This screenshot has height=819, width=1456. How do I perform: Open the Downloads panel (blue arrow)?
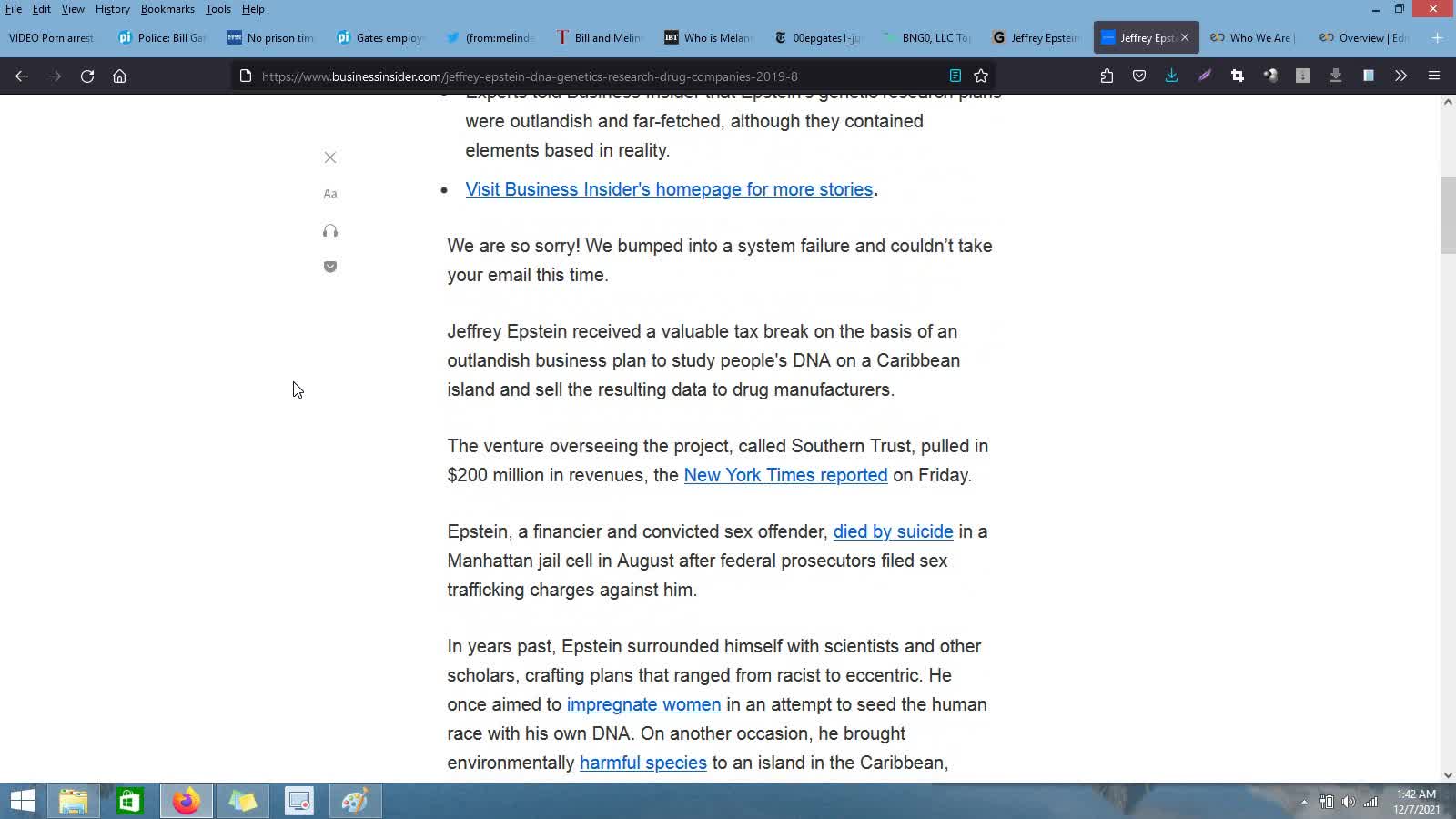pyautogui.click(x=1172, y=76)
